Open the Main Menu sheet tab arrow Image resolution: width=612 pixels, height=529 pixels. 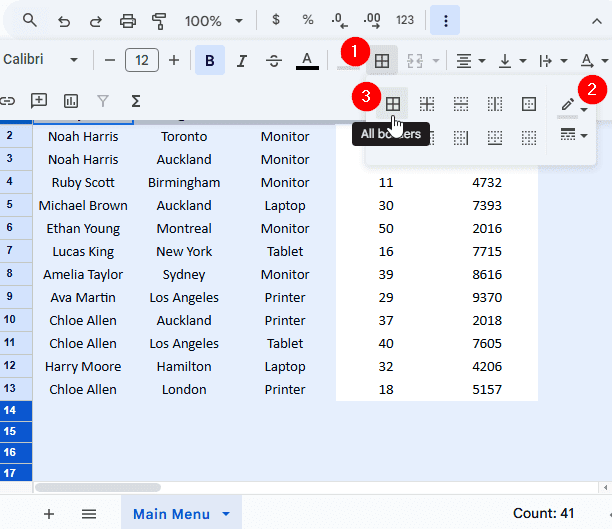226,514
